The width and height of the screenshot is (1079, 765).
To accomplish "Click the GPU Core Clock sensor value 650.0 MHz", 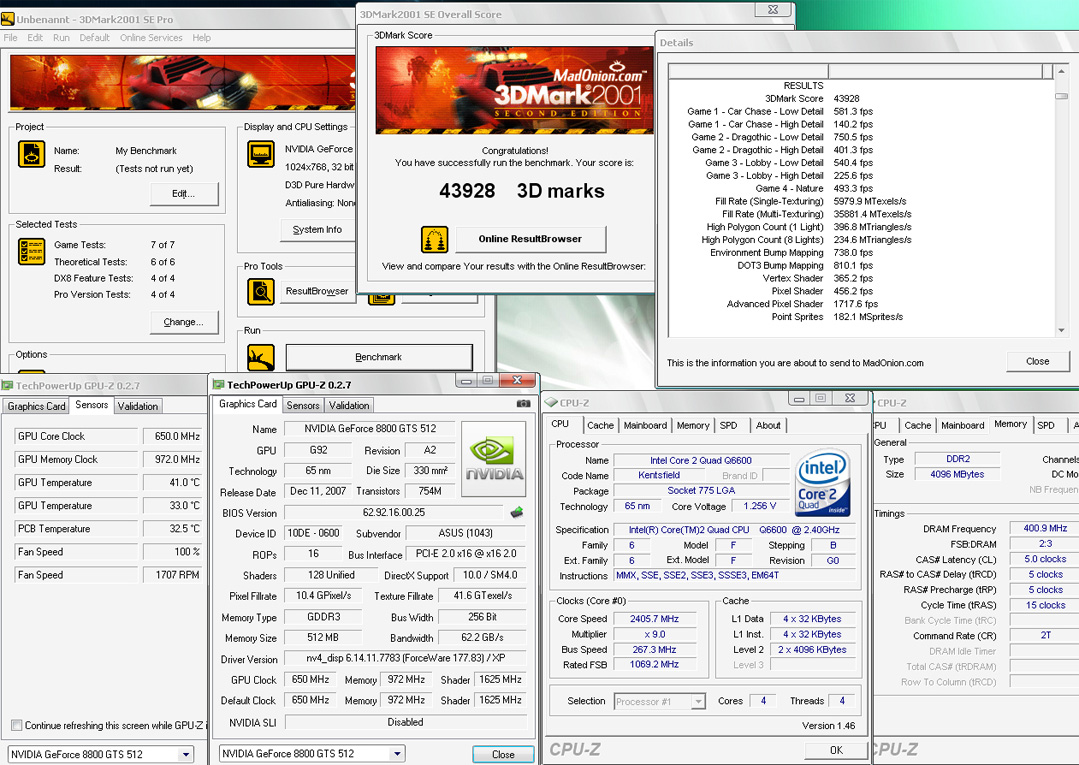I will coord(173,436).
